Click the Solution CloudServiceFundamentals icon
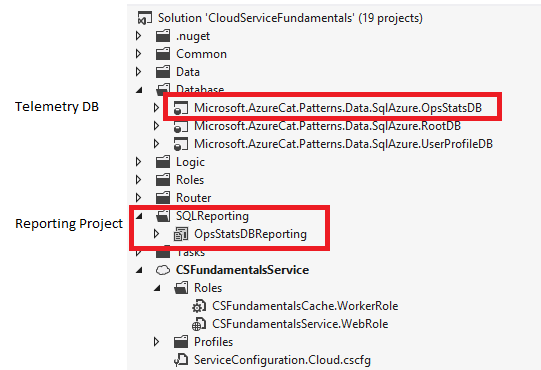Image resolution: width=541 pixels, height=370 pixels. click(x=145, y=18)
